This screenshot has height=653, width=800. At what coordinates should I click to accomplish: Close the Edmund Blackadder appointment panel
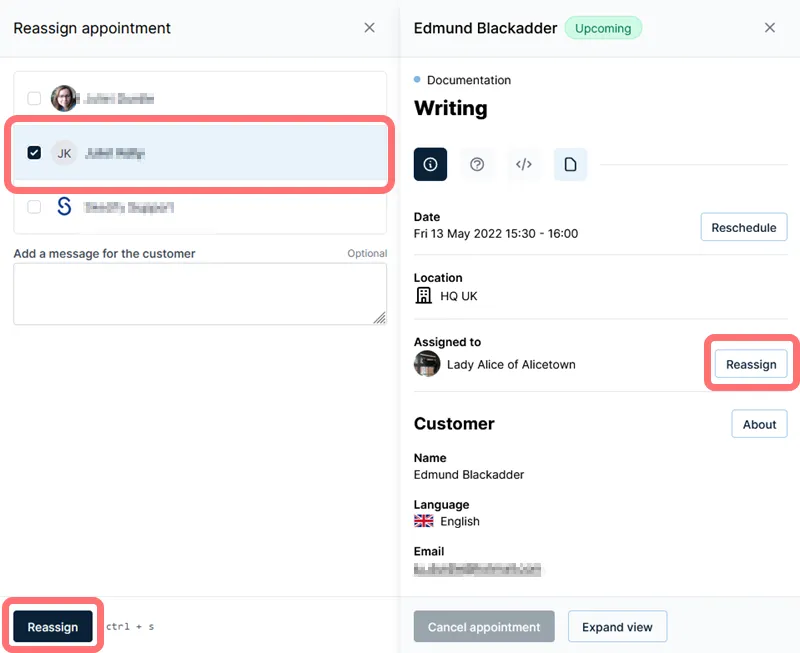(770, 28)
